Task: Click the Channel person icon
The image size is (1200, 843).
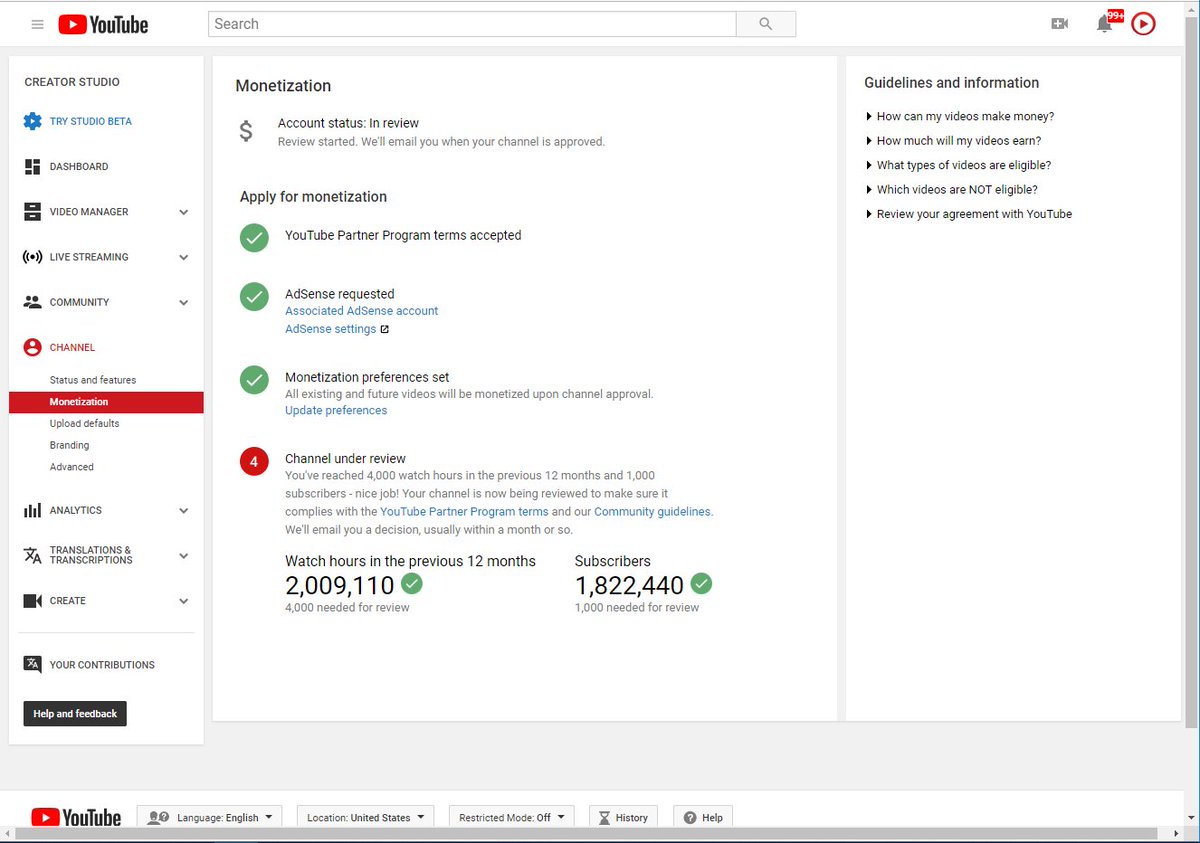Action: [x=32, y=347]
